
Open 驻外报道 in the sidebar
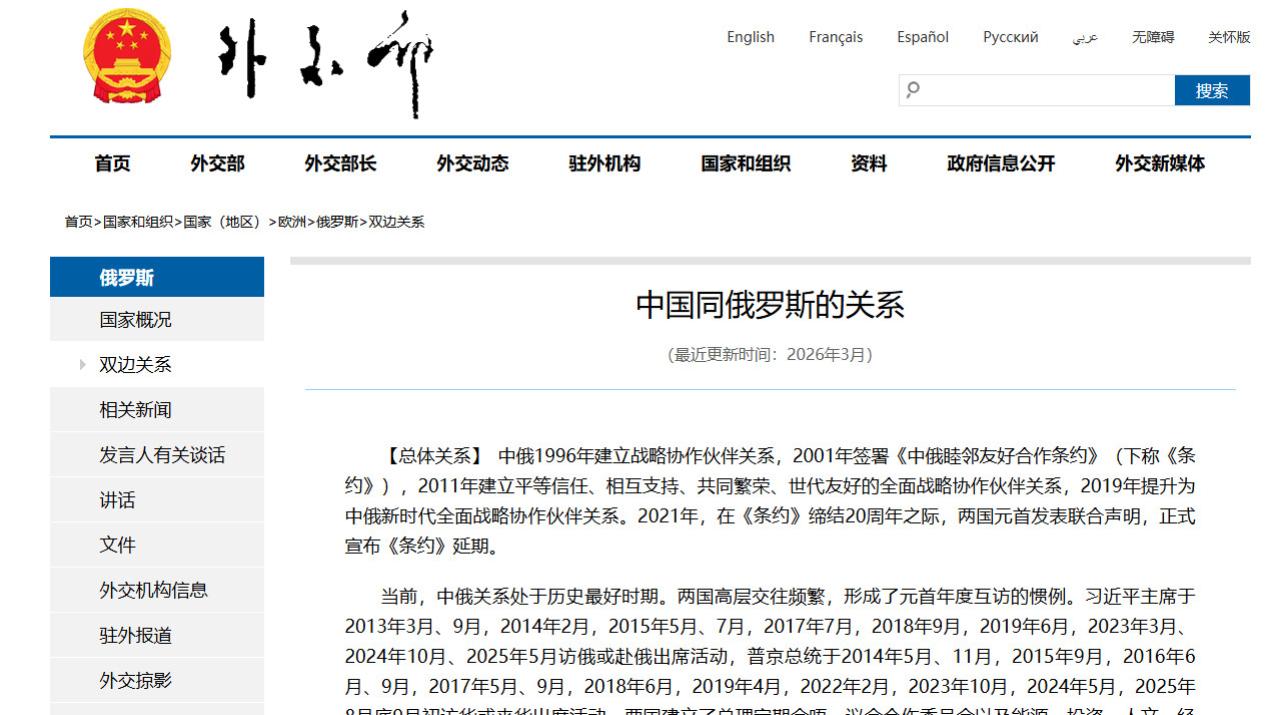[157, 635]
